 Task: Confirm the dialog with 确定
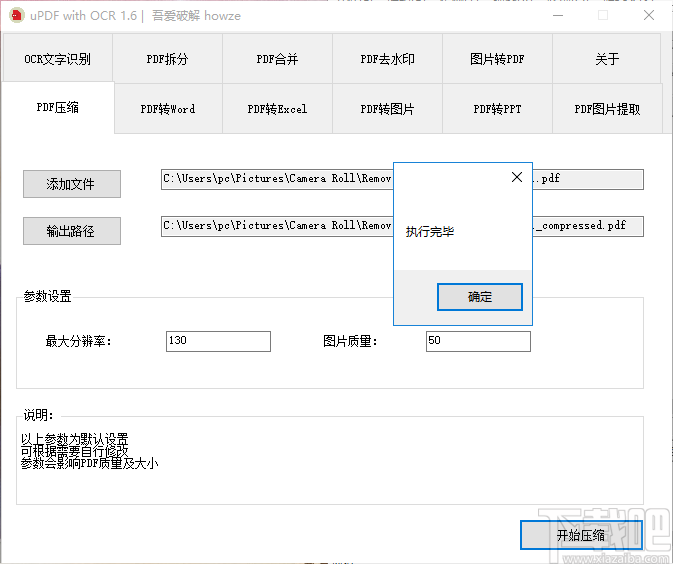click(x=479, y=297)
